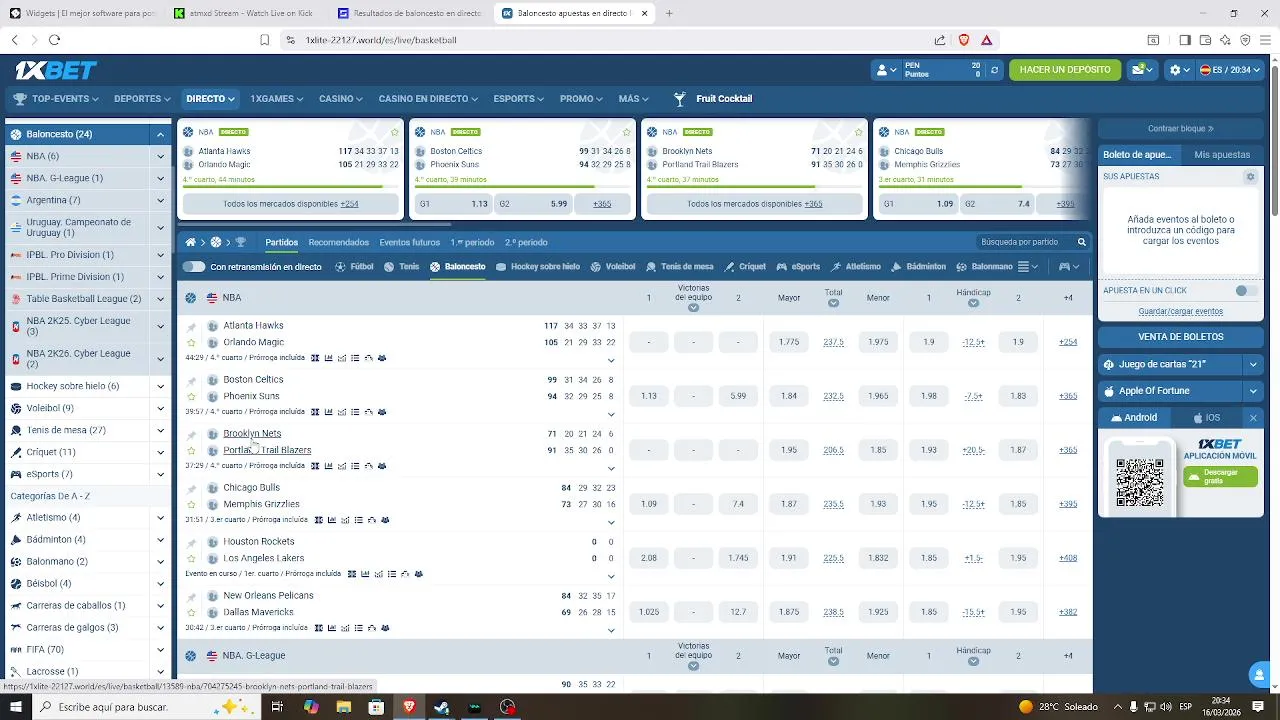Open DEPORTES menu
Viewport: 1280px width, 720px height.
143,99
